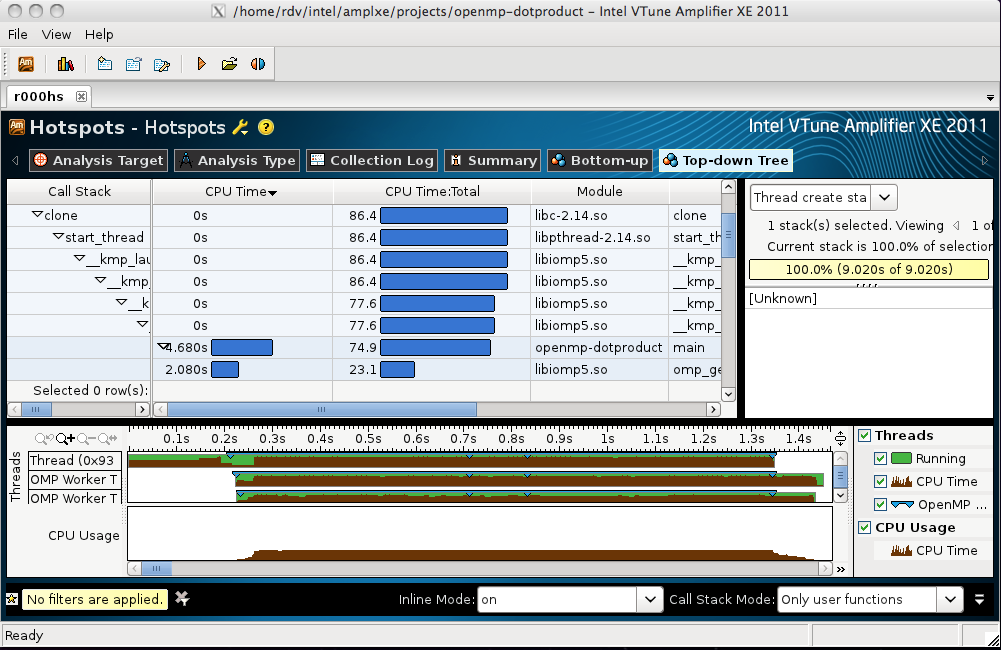Open the Analysis Target tab
Screen dimensions: 1001x650
(97, 160)
